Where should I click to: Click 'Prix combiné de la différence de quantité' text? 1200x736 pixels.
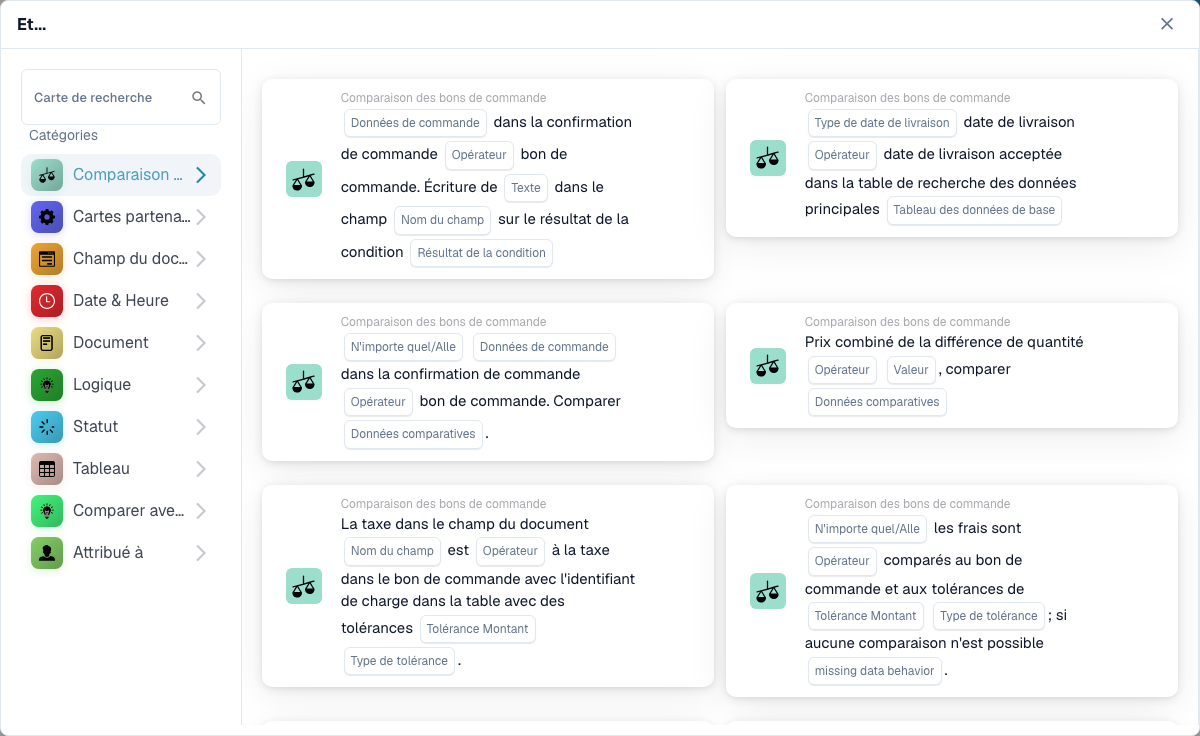(x=944, y=342)
